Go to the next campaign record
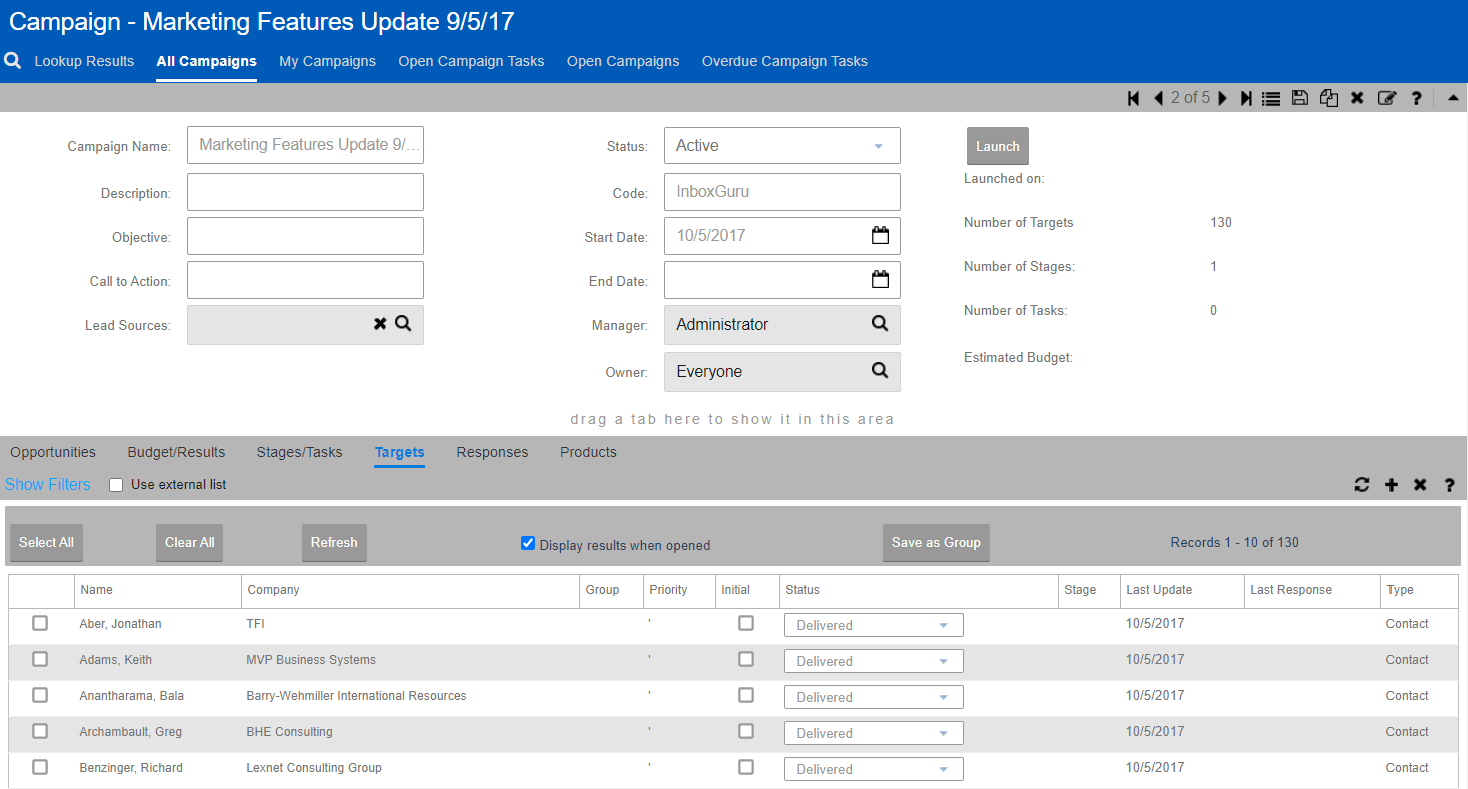The height and width of the screenshot is (789, 1468). [x=1222, y=98]
